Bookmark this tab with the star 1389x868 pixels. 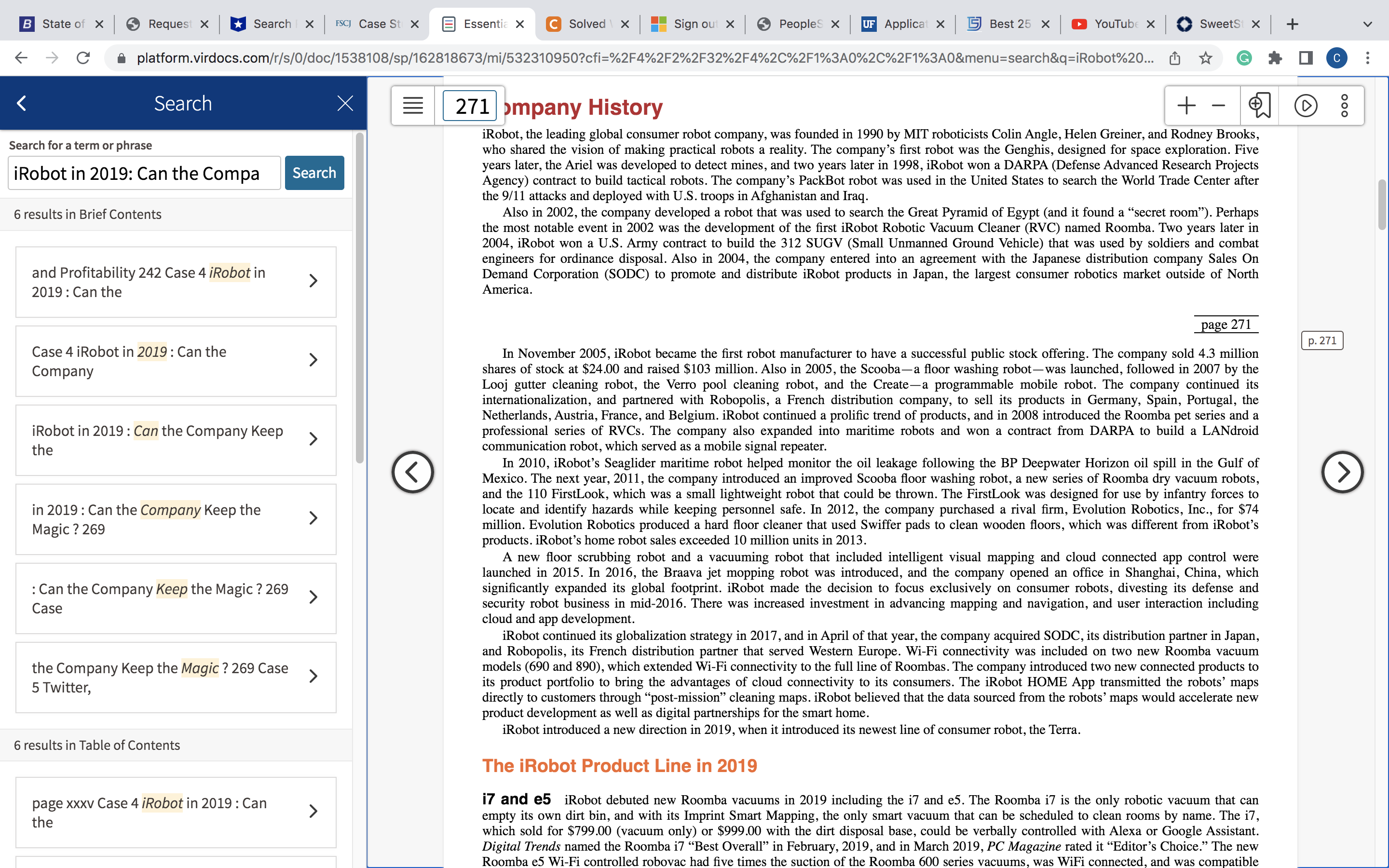(1205, 58)
